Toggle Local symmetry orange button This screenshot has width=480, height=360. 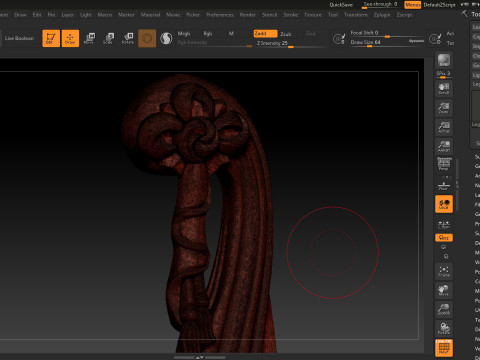444,204
